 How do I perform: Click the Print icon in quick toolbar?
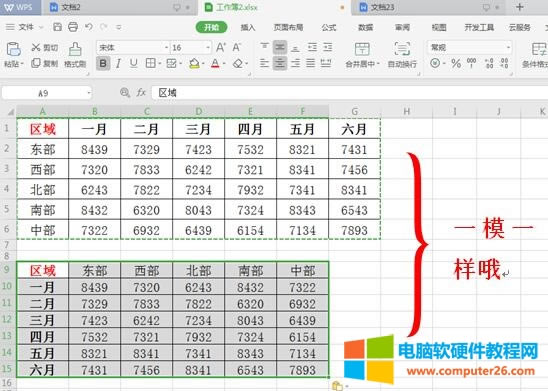[x=73, y=27]
